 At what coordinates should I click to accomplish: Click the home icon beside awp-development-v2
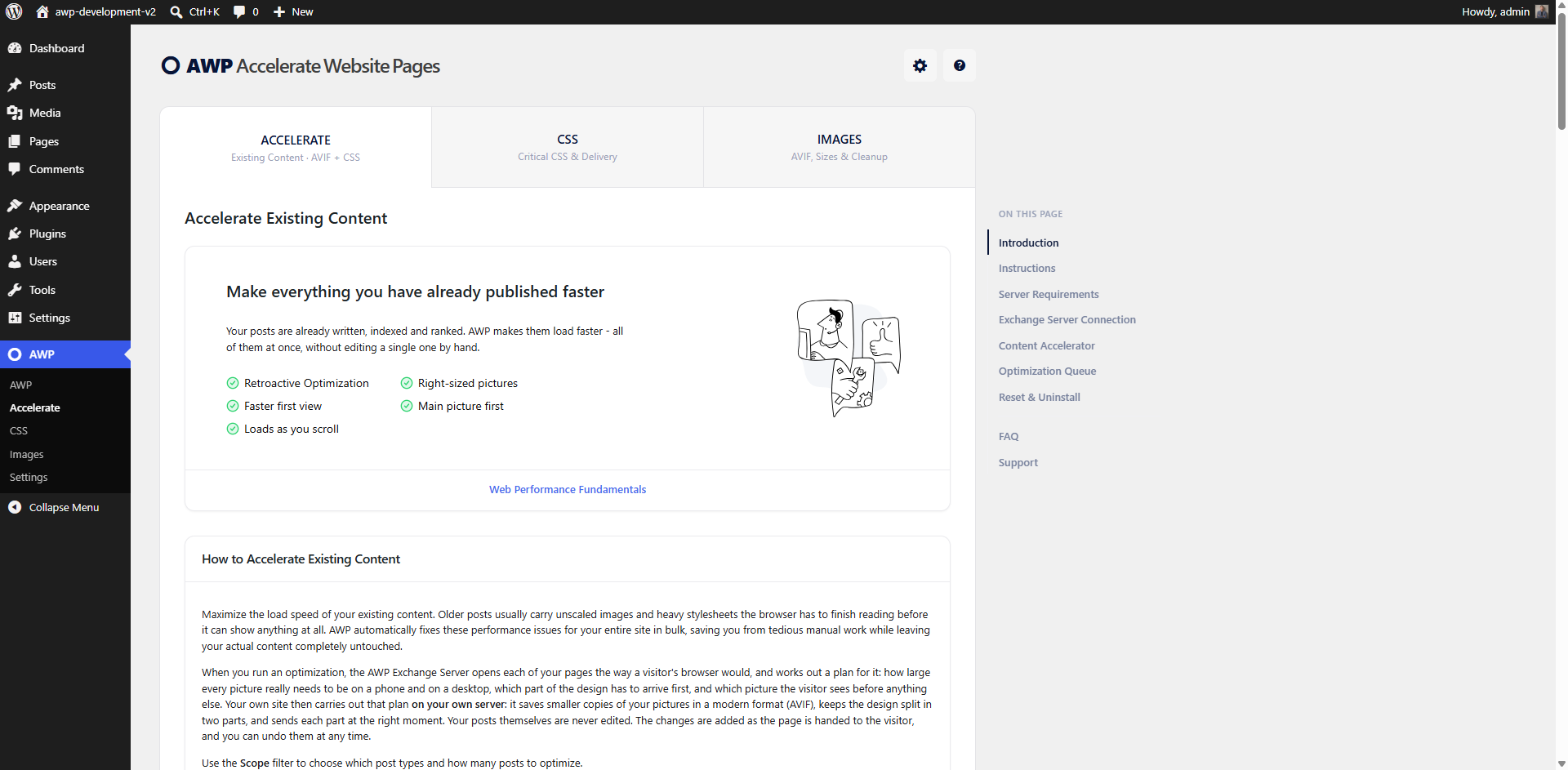pos(42,11)
